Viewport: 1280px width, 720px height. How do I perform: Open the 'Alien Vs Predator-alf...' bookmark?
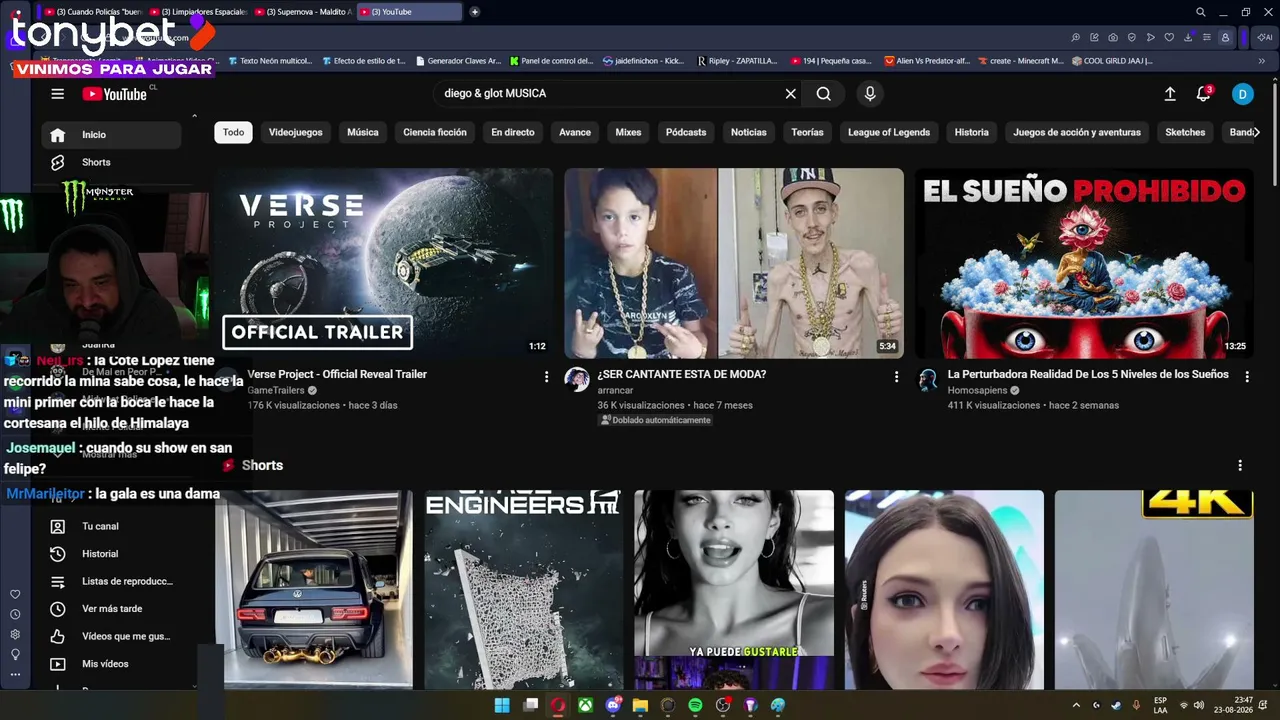pos(927,61)
